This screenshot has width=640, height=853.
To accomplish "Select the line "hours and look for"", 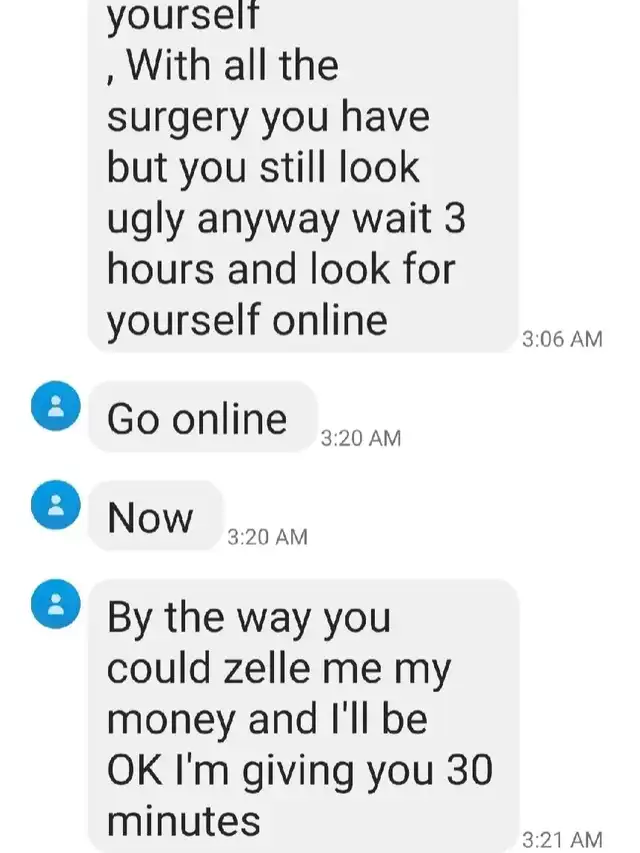I will [x=281, y=269].
